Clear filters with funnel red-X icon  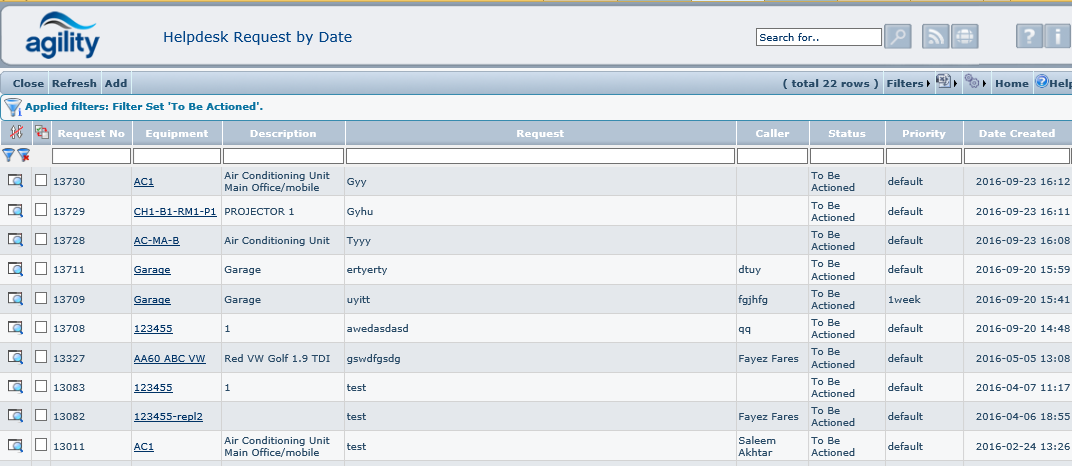[x=23, y=156]
